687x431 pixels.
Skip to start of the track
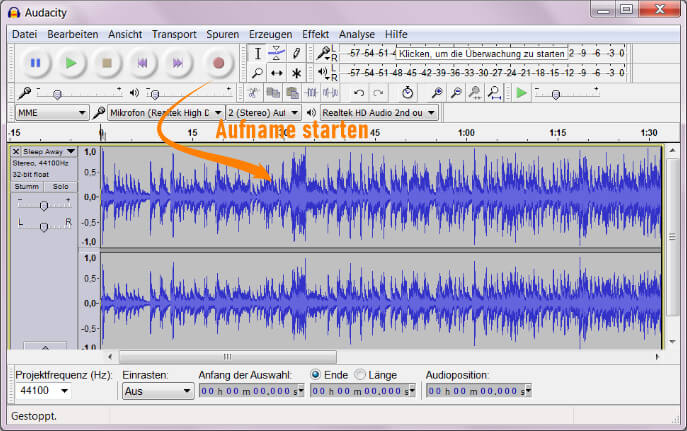pyautogui.click(x=143, y=63)
